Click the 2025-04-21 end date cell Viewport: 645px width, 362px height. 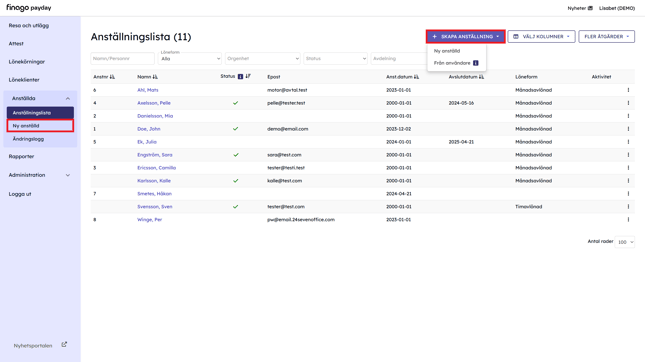click(461, 142)
